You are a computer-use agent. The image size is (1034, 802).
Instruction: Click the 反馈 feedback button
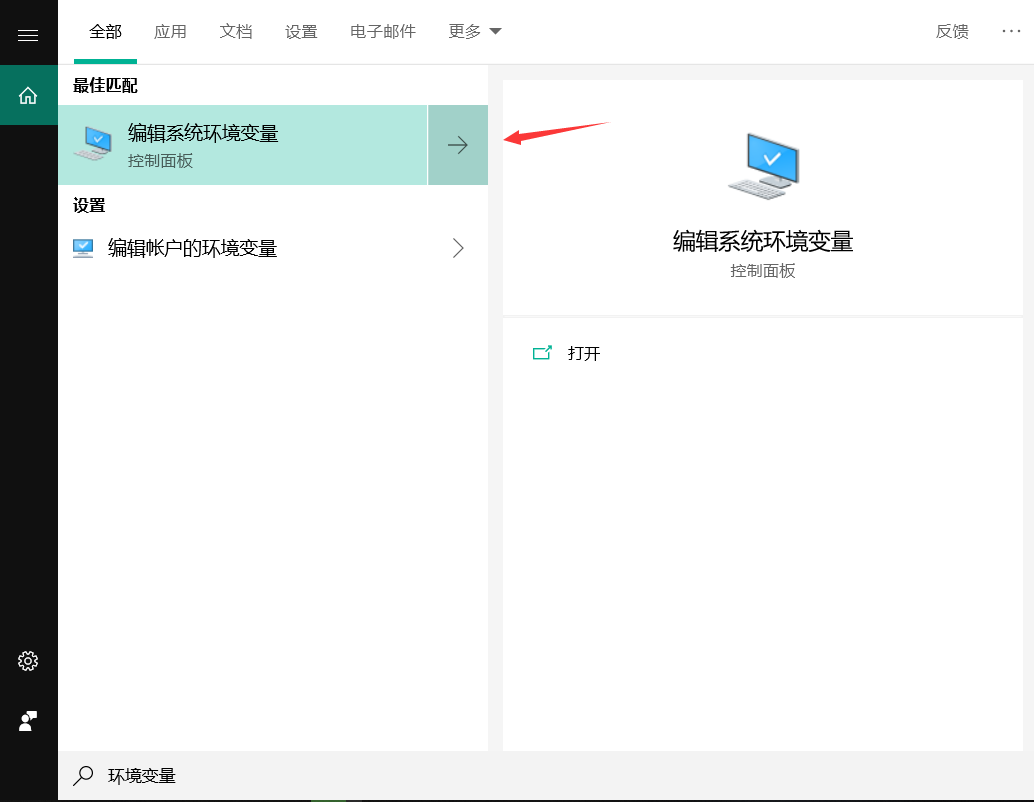click(x=952, y=31)
